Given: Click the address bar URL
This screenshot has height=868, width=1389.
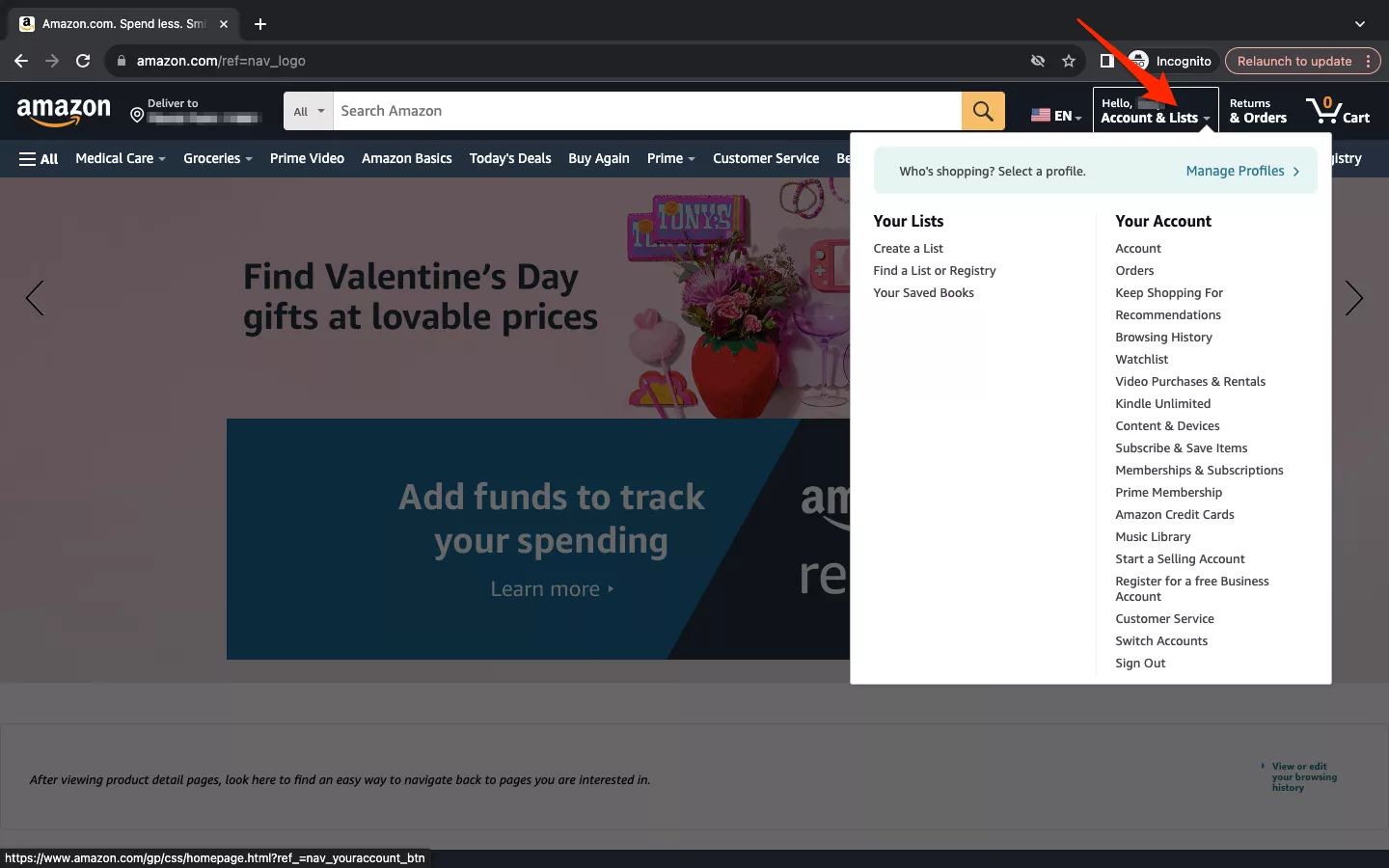Looking at the screenshot, I should [221, 61].
